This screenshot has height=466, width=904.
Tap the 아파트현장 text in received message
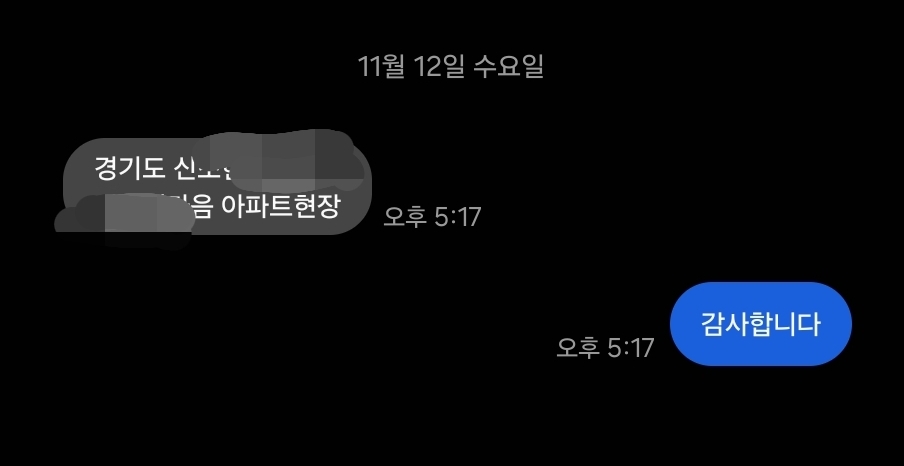click(x=281, y=207)
